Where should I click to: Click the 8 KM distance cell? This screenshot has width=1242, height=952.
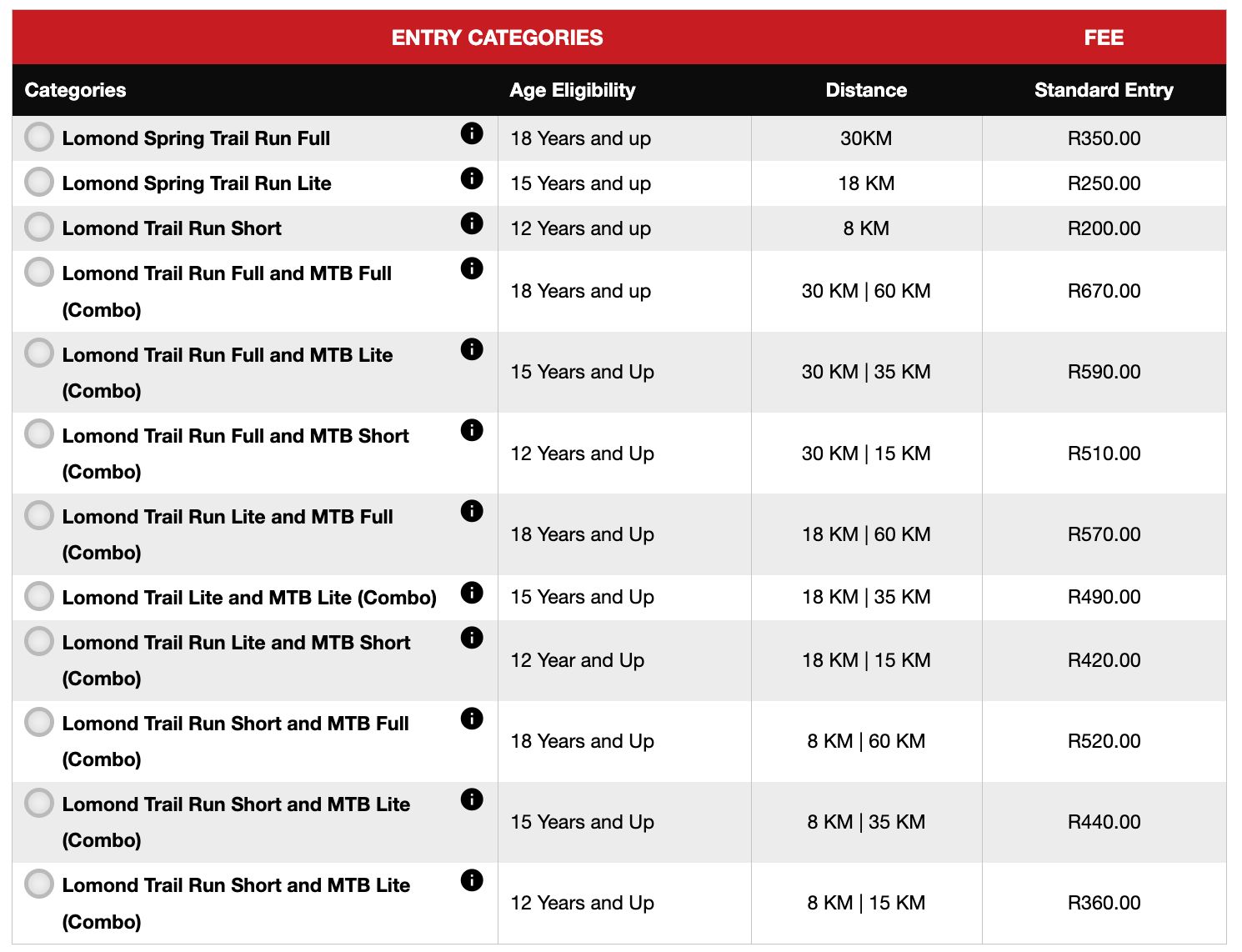pos(866,228)
